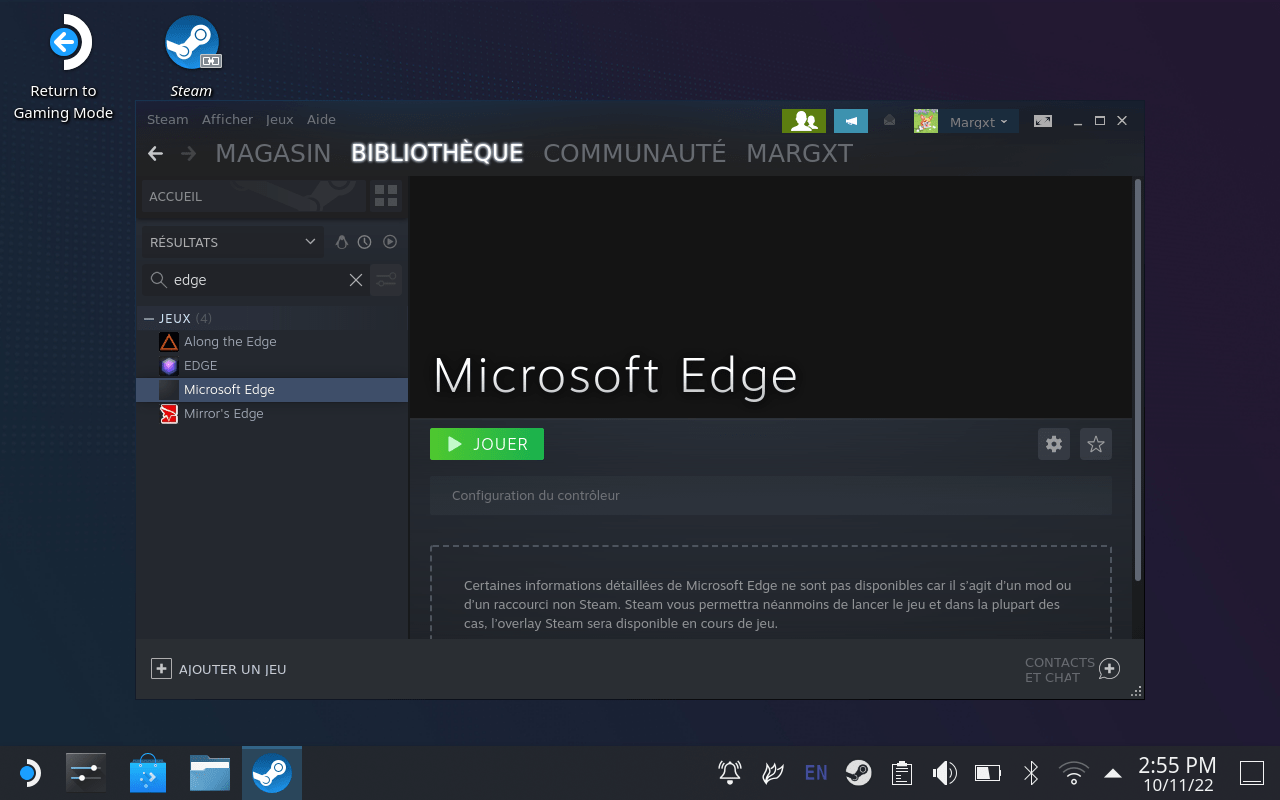Click AJOUTER UN JEU

(x=219, y=669)
